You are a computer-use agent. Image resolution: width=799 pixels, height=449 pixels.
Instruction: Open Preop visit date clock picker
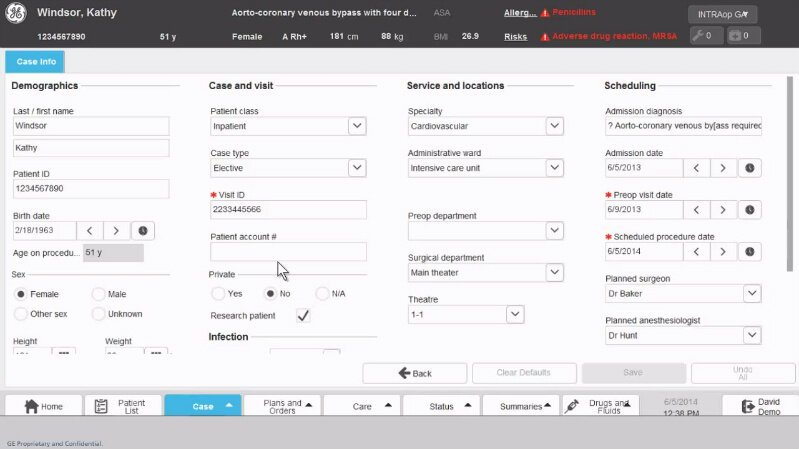(x=749, y=210)
